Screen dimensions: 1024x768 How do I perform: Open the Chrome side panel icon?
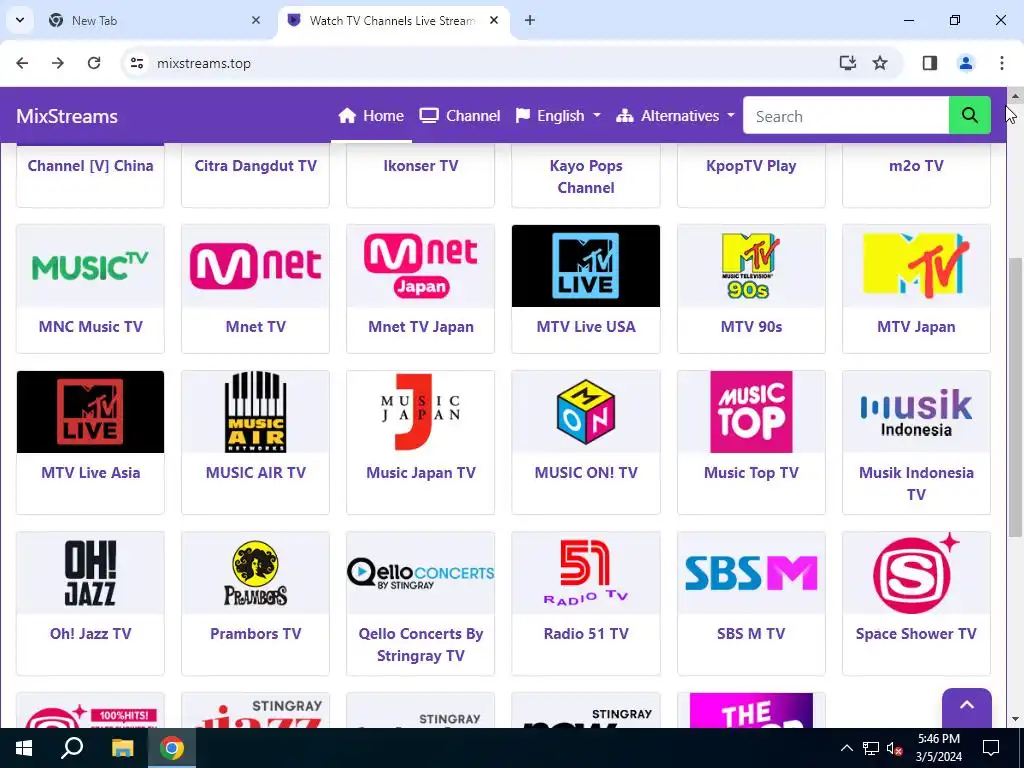coord(929,63)
